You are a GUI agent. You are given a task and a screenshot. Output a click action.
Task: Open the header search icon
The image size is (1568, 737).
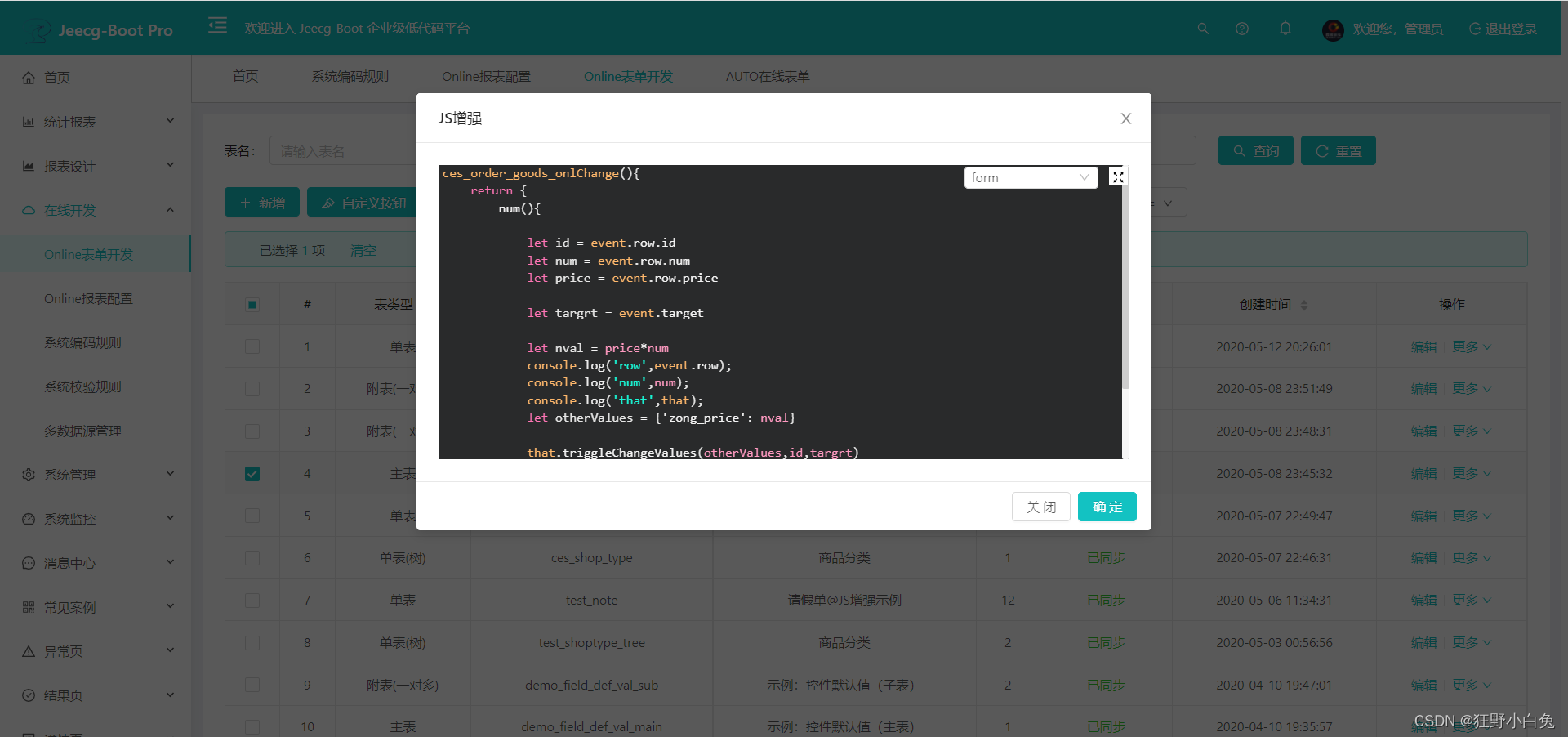coord(1203,29)
